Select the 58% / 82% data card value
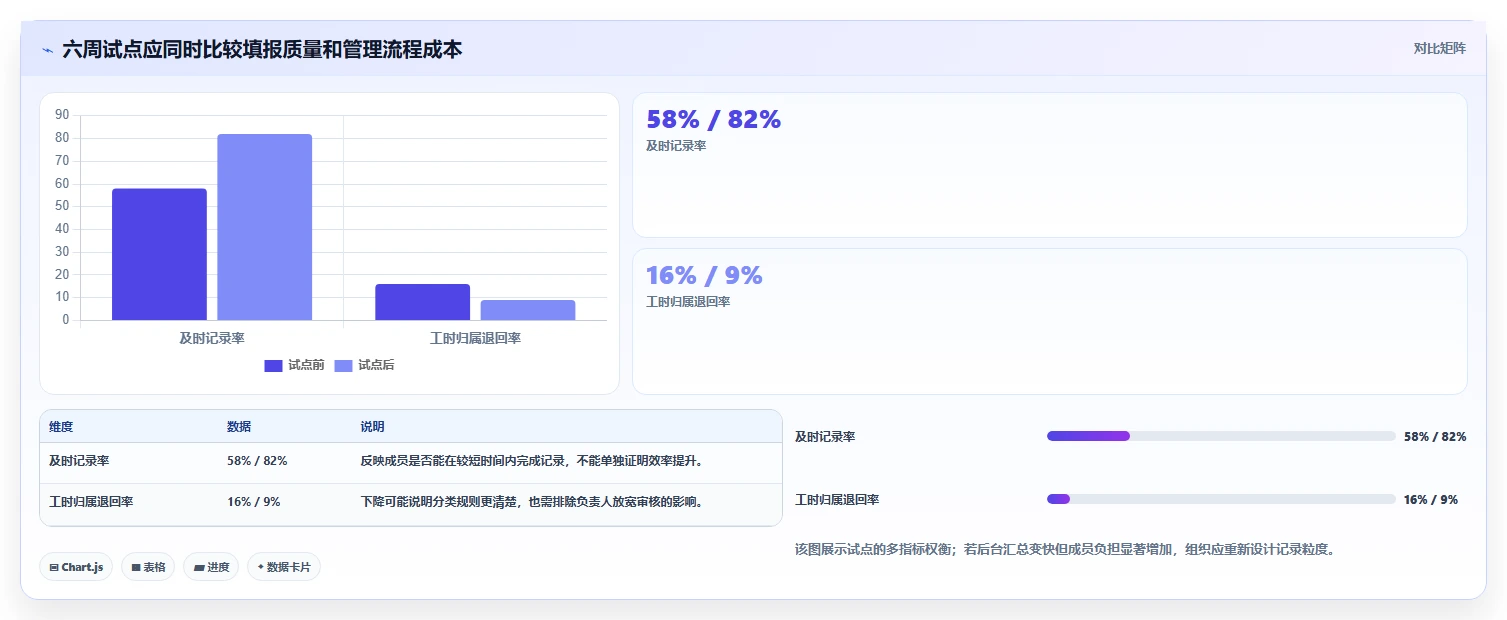This screenshot has height=620, width=1507. (713, 119)
